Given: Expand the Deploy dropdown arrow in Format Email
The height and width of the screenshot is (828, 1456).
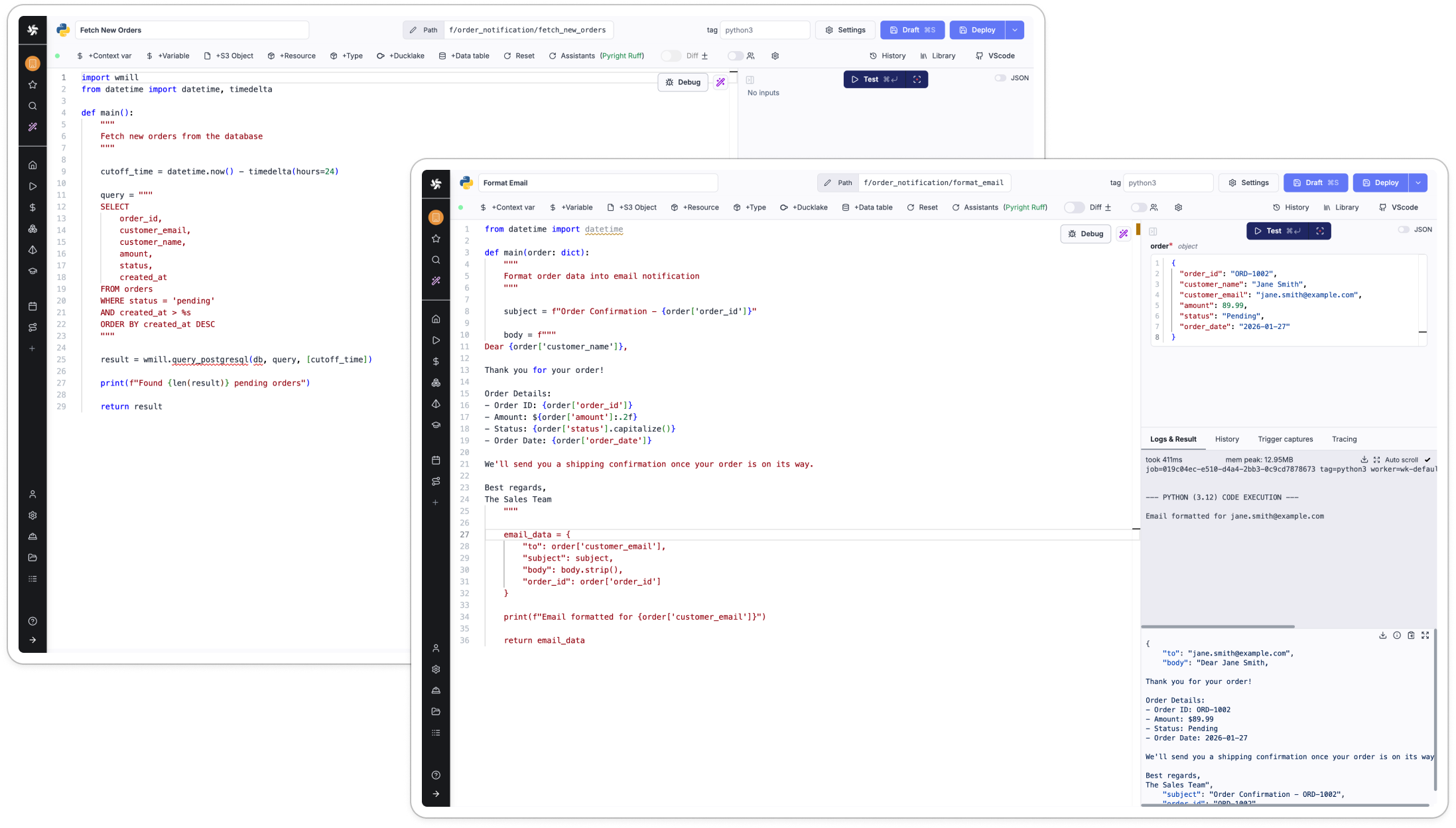Looking at the screenshot, I should (x=1418, y=183).
